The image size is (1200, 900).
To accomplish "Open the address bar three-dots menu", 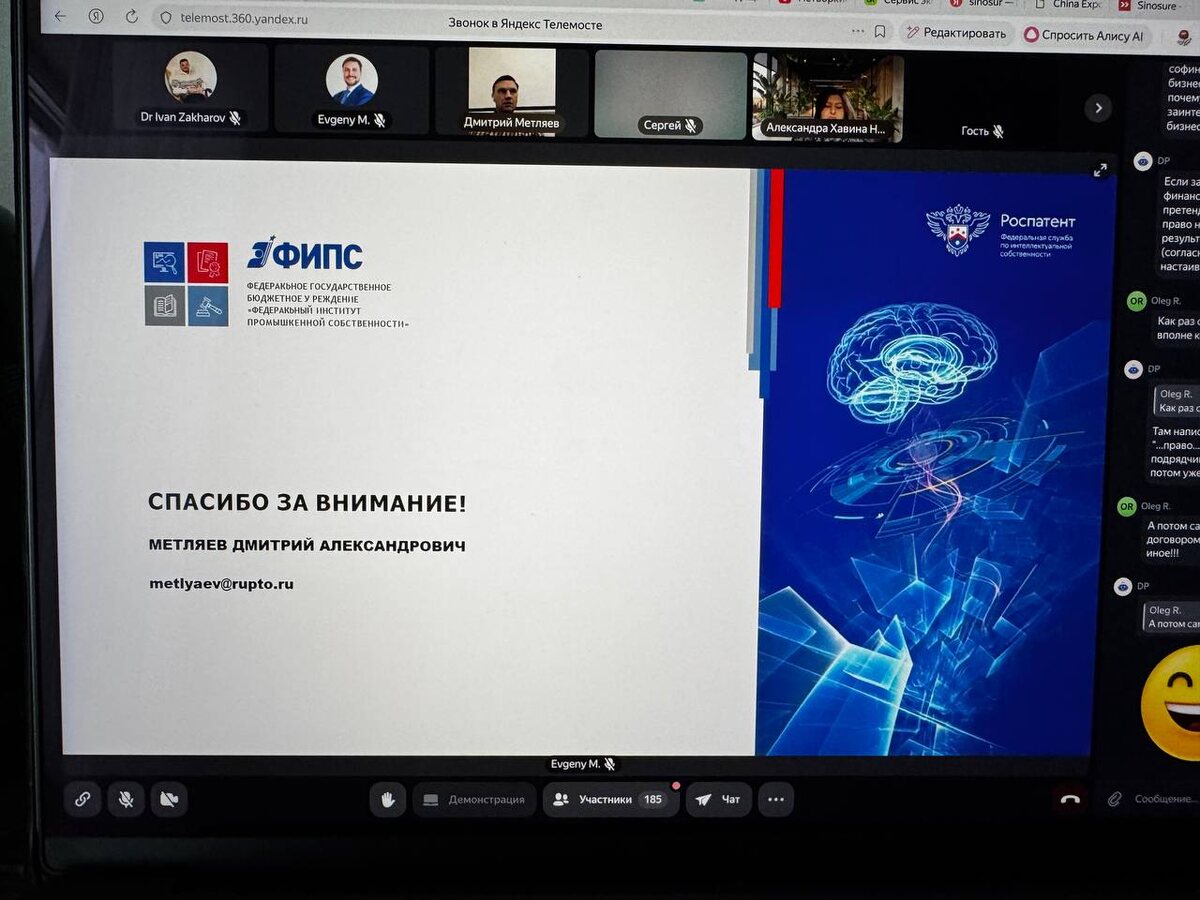I will tap(857, 31).
